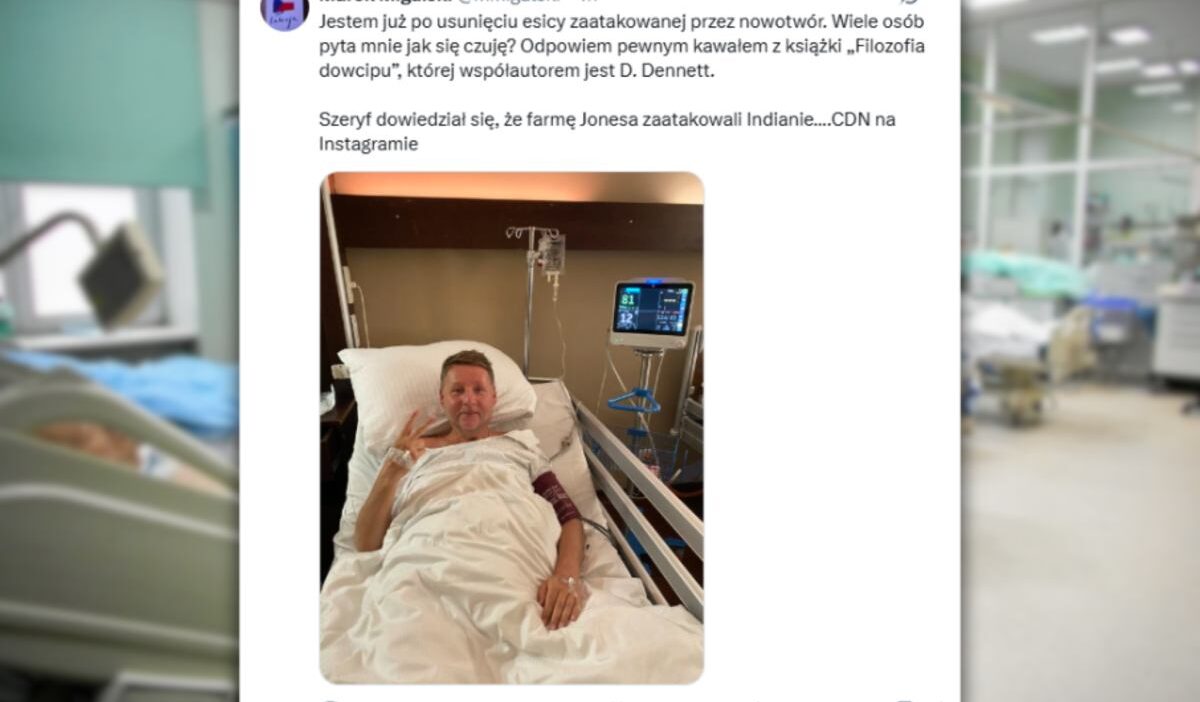Viewport: 1200px width, 702px height.
Task: Click the raised hand gesture in the photo
Action: (x=408, y=437)
